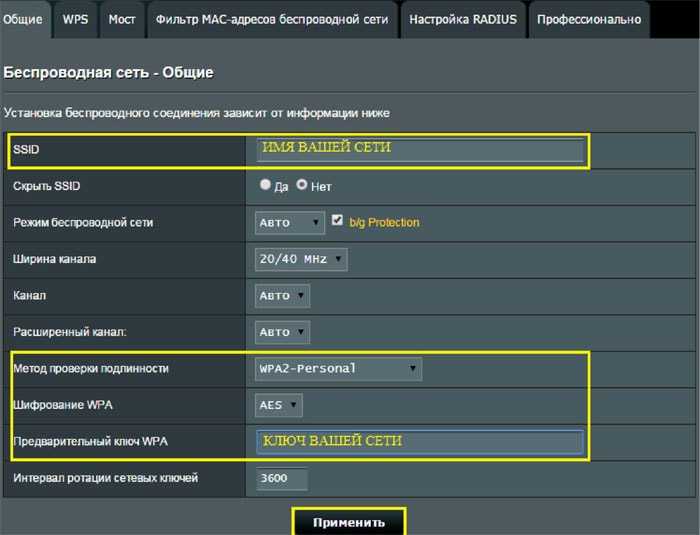The image size is (700, 535).
Task: Select Нет for Скрыть SSID
Action: pos(302,184)
